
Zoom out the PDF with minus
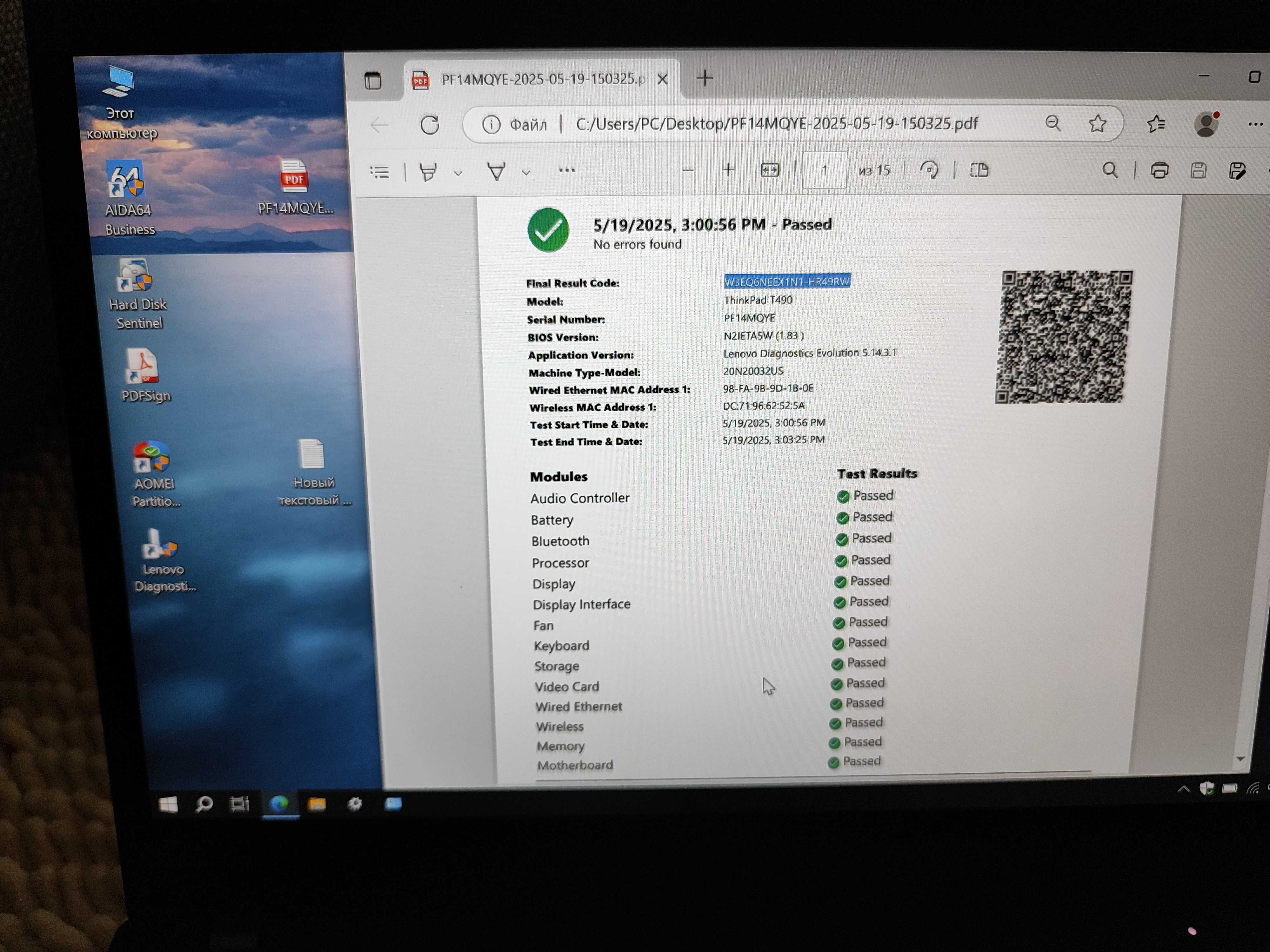click(x=688, y=170)
